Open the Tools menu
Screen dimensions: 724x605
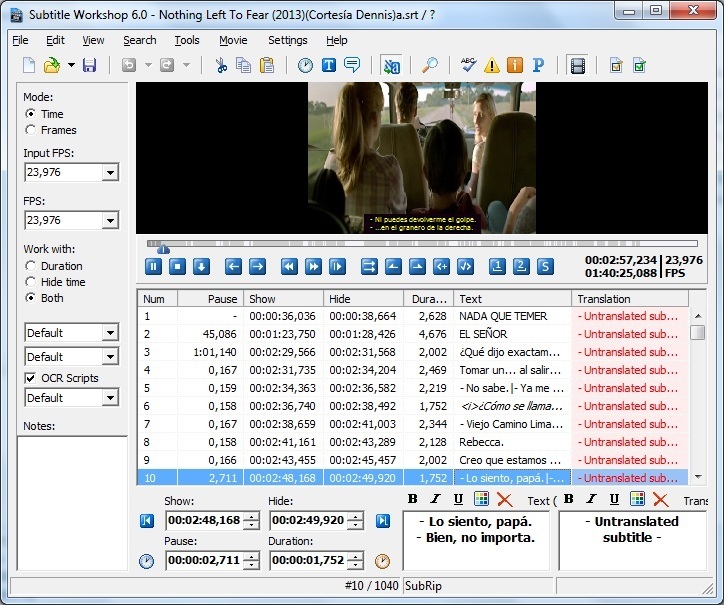(187, 40)
